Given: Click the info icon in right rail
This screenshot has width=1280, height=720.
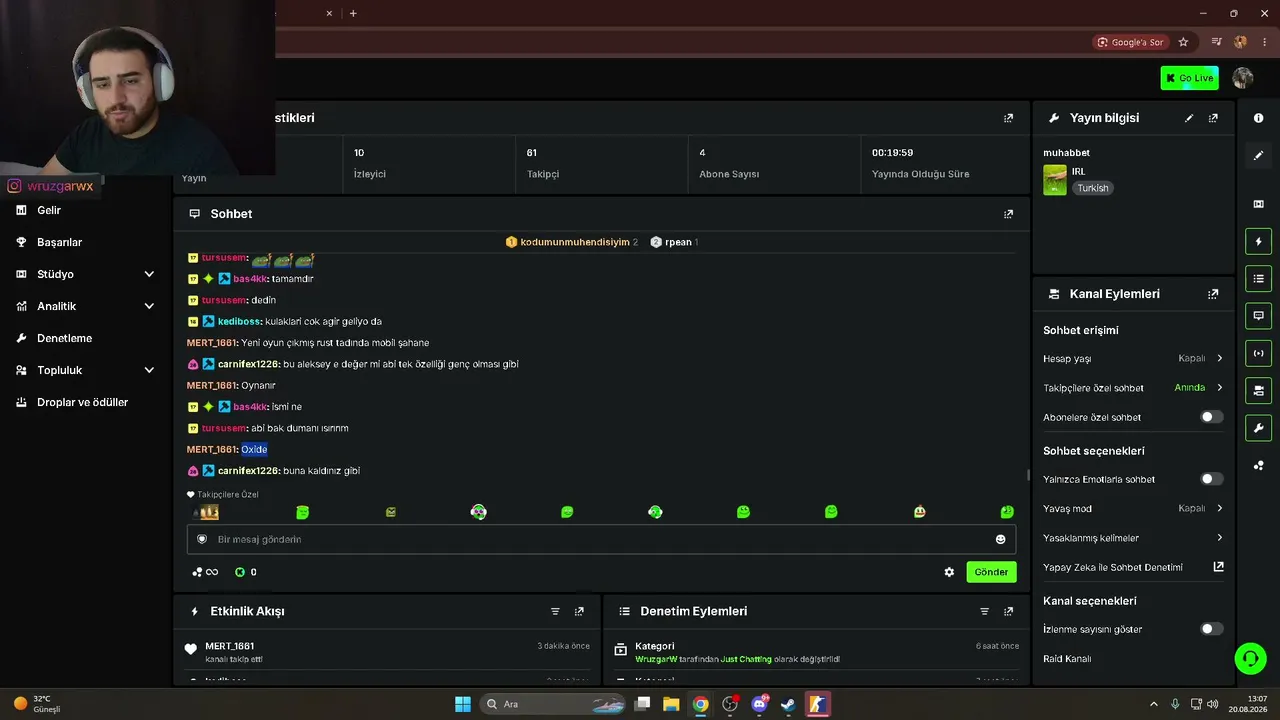Looking at the screenshot, I should point(1258,118).
